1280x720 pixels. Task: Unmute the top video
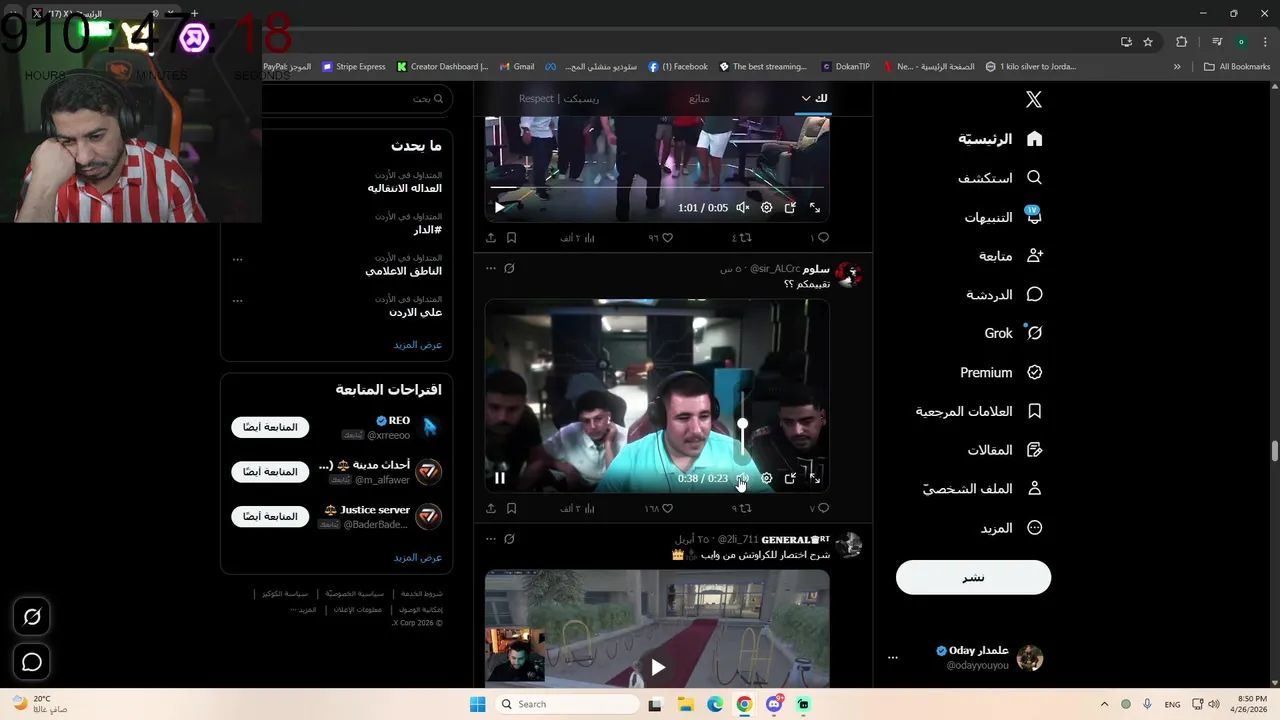click(742, 208)
